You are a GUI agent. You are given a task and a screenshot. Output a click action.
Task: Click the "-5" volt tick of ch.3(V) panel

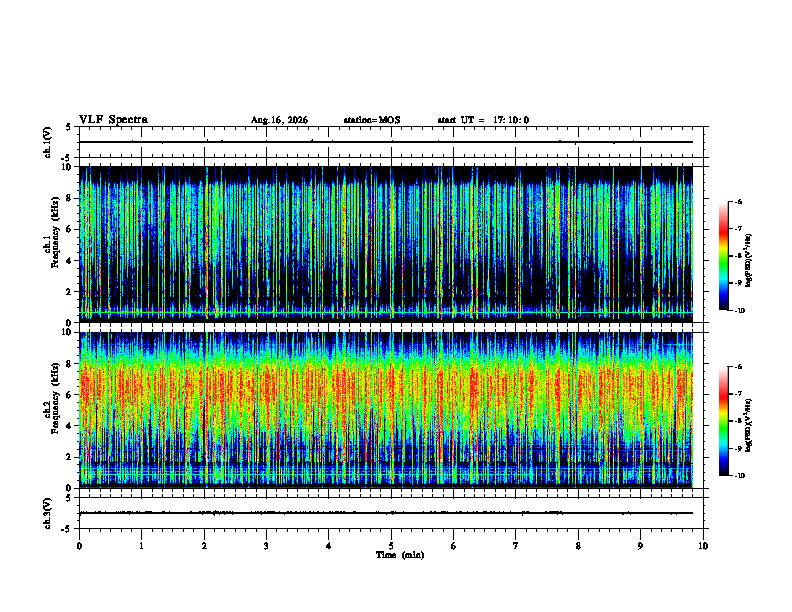coord(67,529)
